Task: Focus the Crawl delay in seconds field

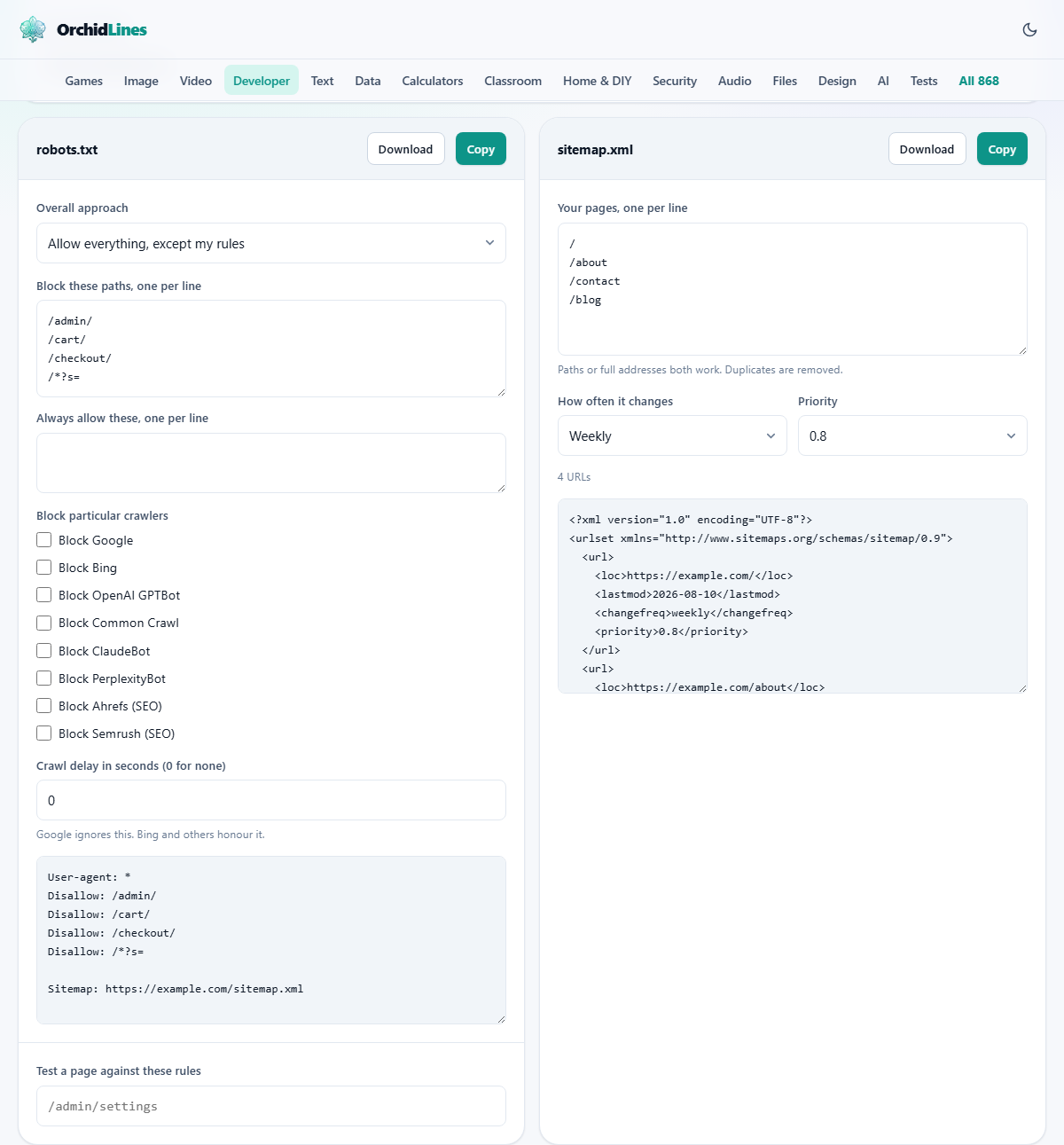Action: click(x=271, y=800)
